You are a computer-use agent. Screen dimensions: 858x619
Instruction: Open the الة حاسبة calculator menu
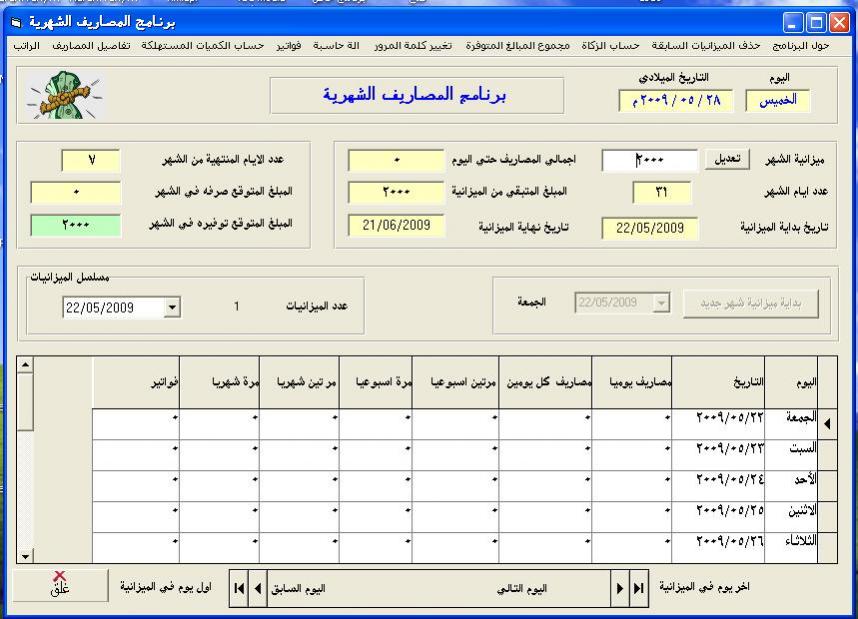[336, 46]
